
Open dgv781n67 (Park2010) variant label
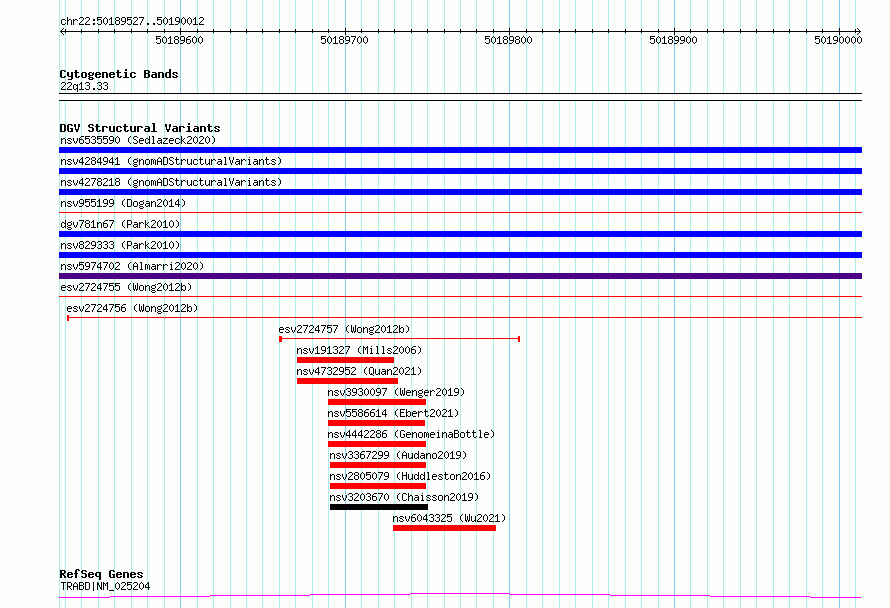[x=120, y=224]
